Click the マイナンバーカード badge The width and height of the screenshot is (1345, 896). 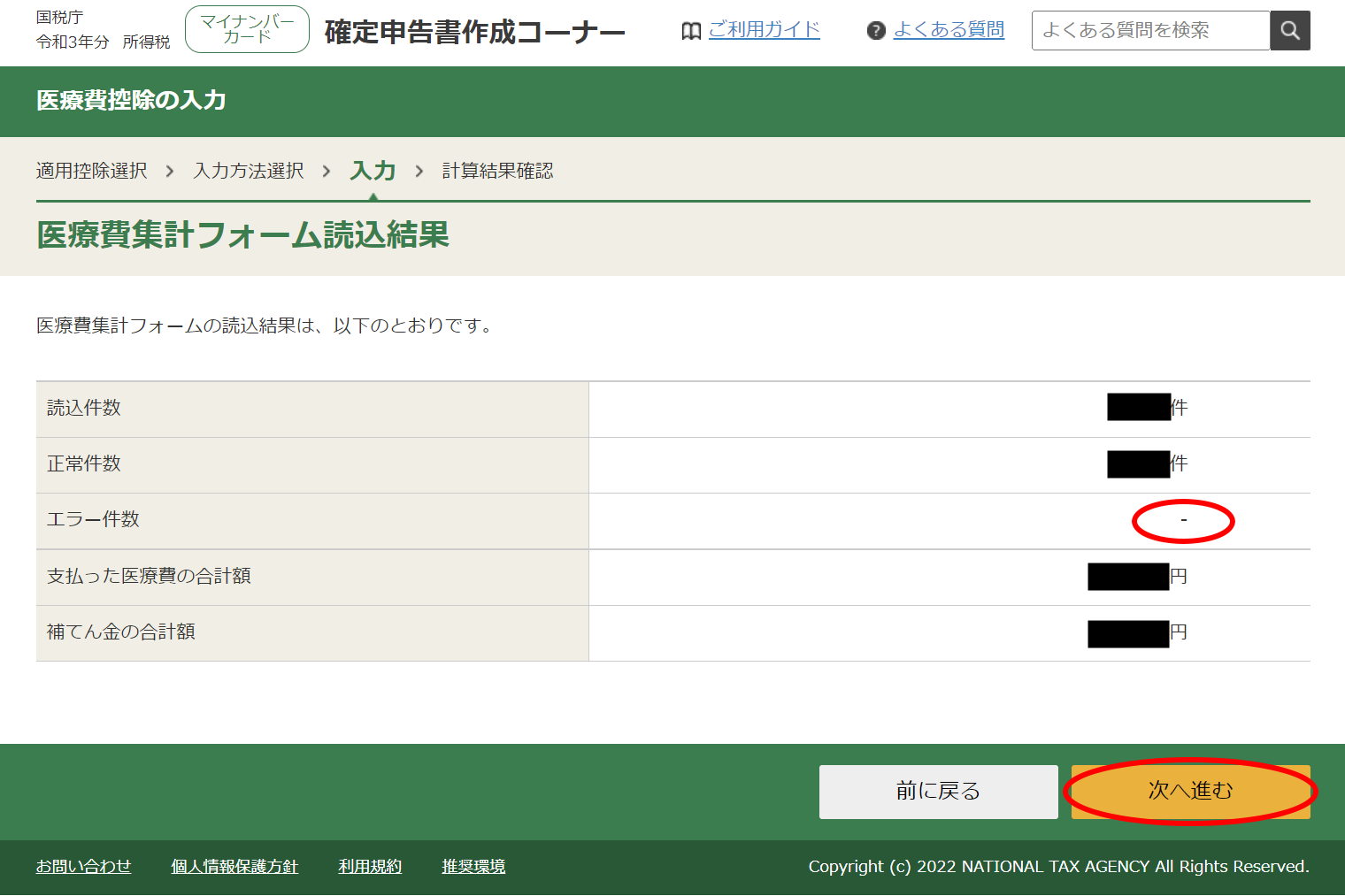(x=247, y=29)
